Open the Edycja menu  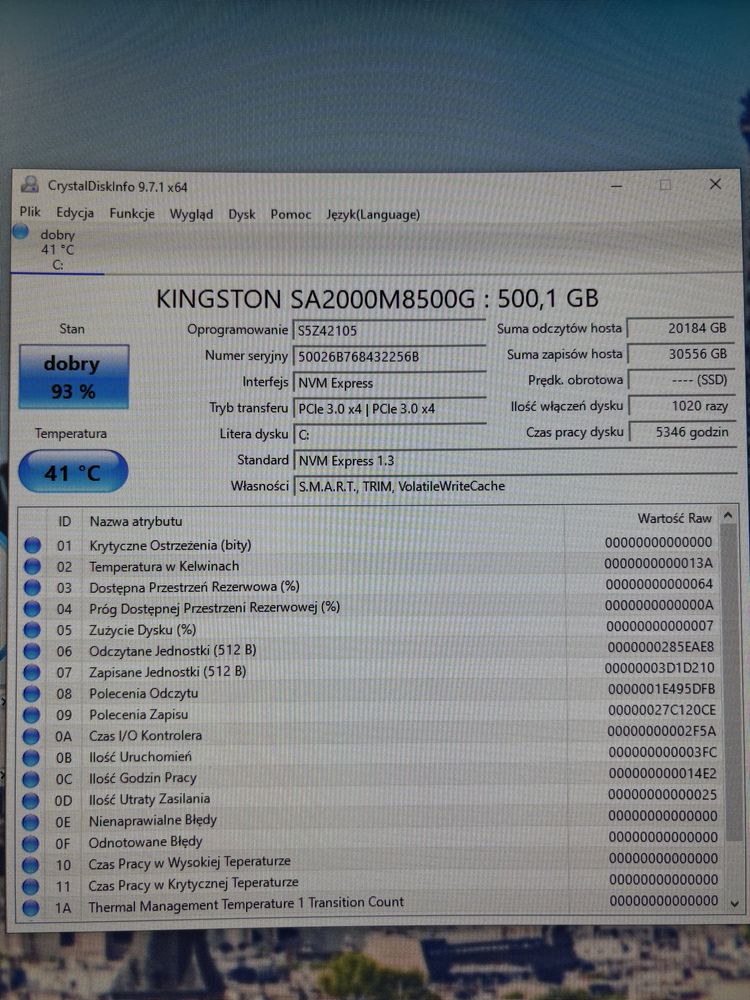[75, 213]
